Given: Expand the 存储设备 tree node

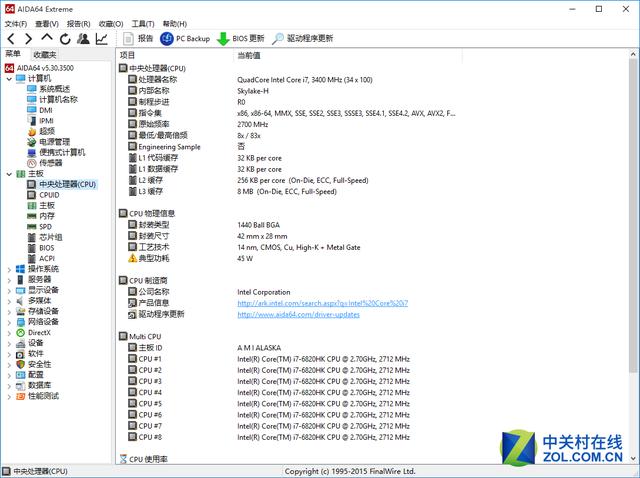Looking at the screenshot, I should pyautogui.click(x=9, y=312).
